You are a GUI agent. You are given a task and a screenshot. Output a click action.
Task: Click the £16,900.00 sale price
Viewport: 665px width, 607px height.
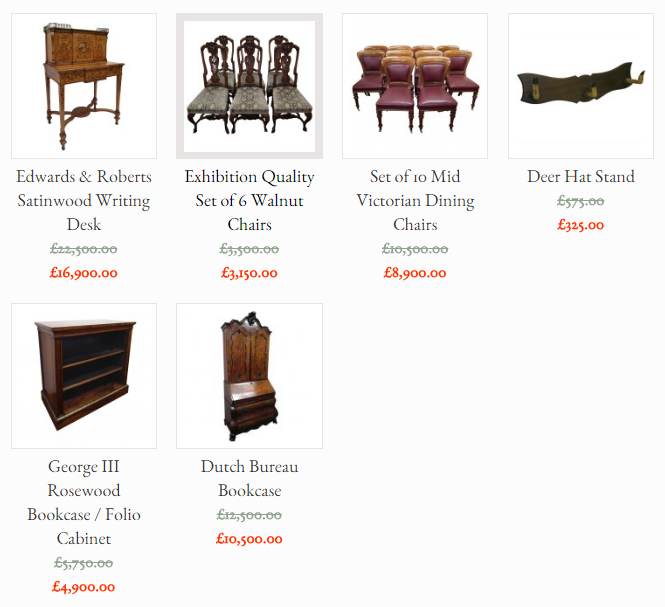click(x=84, y=273)
